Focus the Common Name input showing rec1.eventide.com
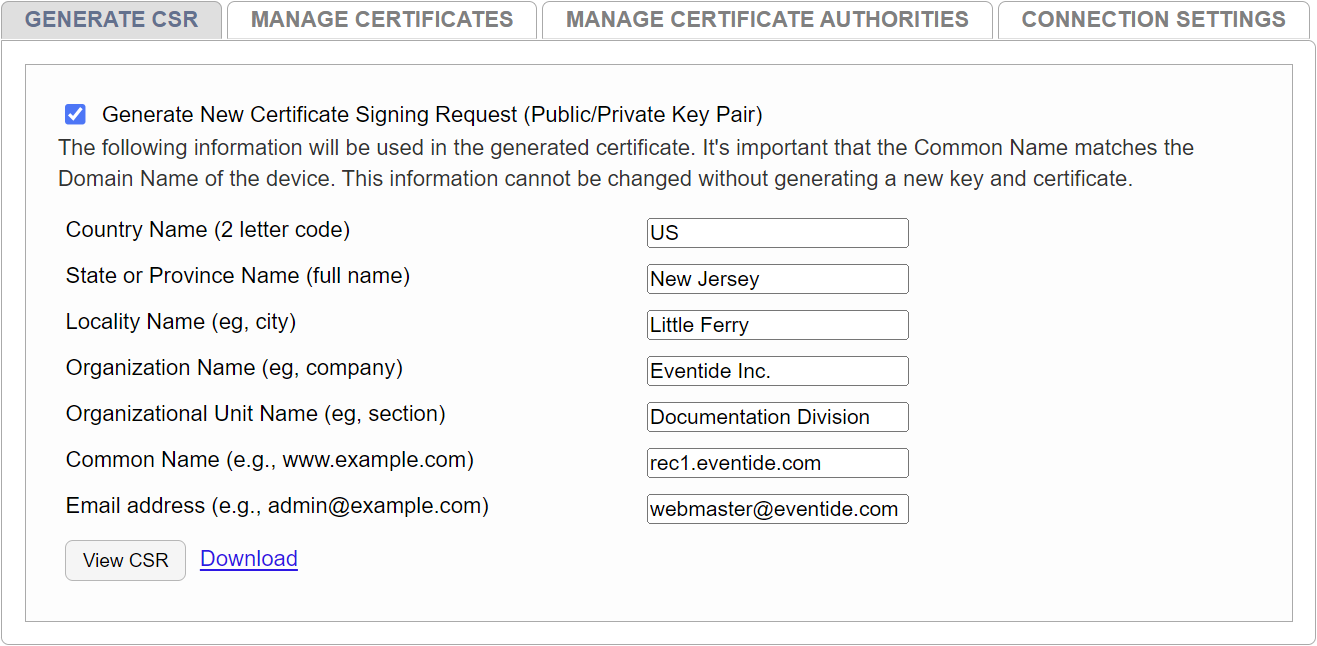1317x646 pixels. tap(777, 463)
